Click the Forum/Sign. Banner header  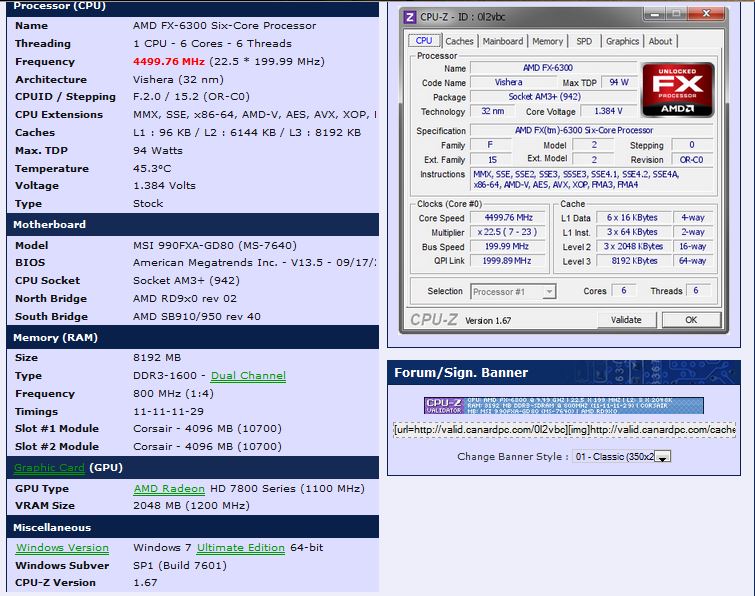(564, 373)
